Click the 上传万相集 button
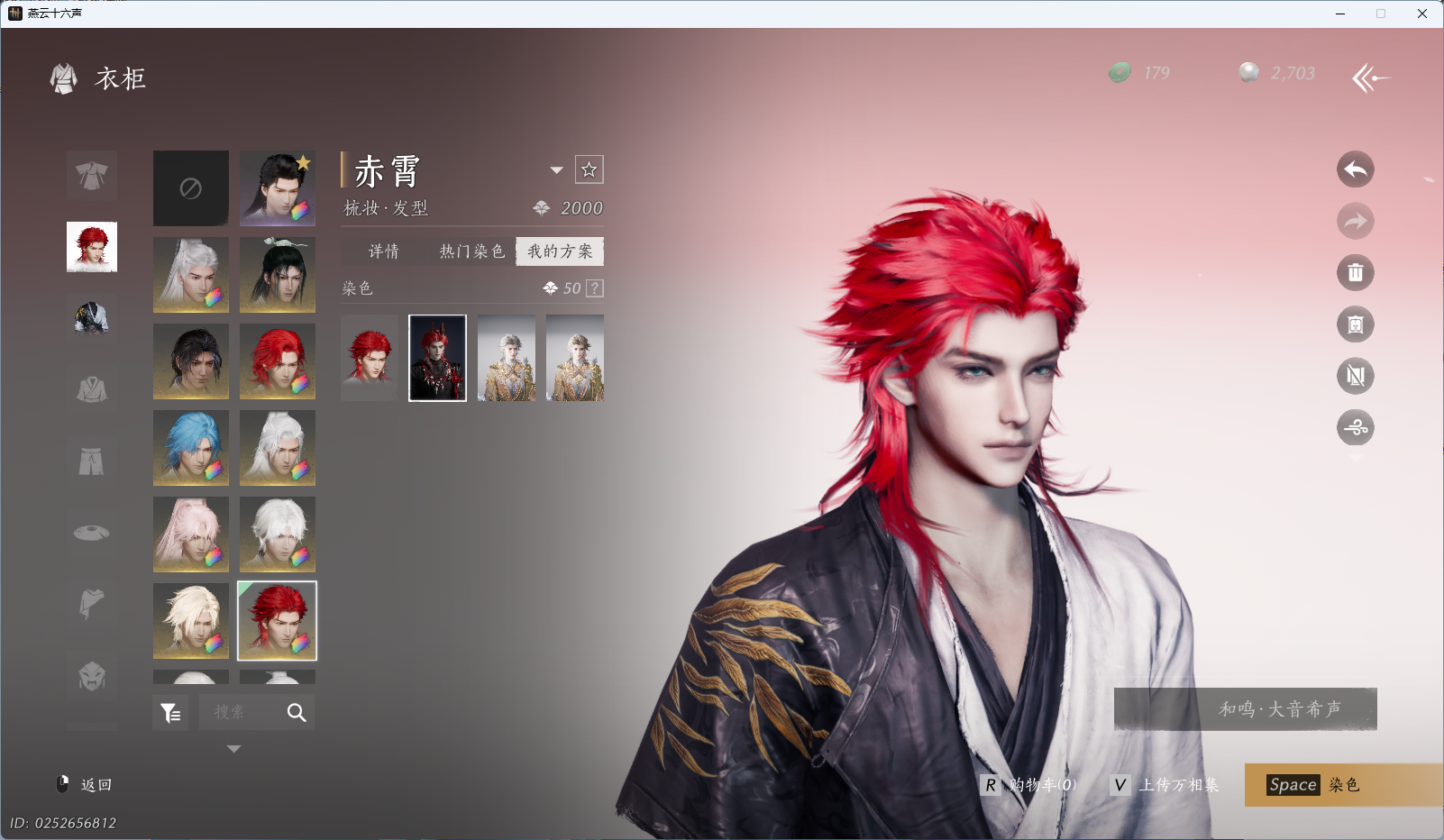The image size is (1444, 840). pyautogui.click(x=1166, y=785)
